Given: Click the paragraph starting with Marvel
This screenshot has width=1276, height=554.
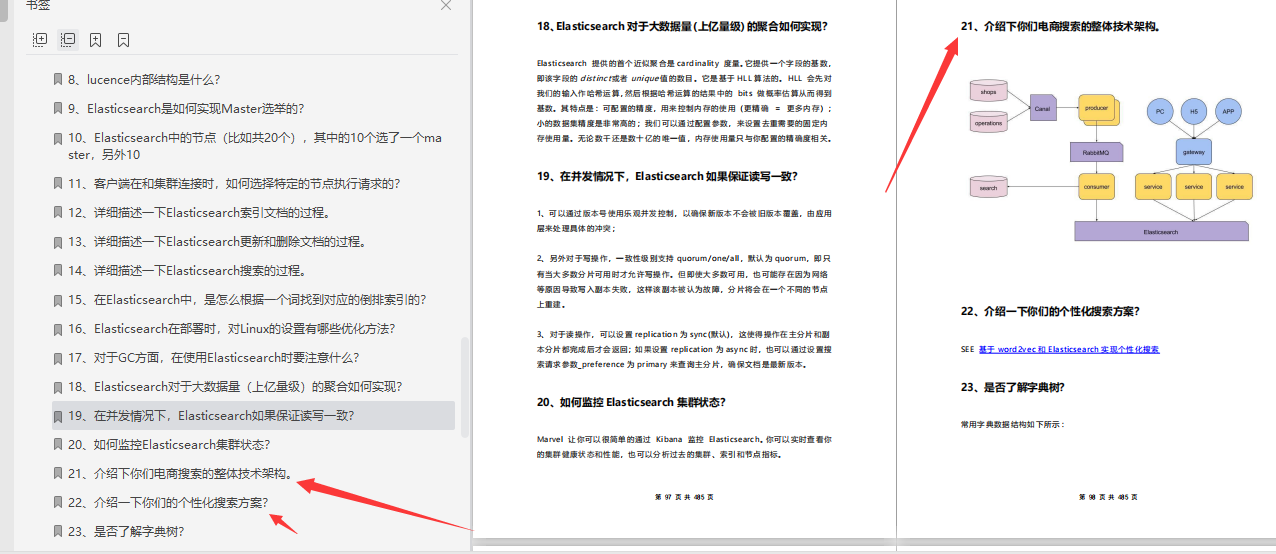Looking at the screenshot, I should [685, 446].
